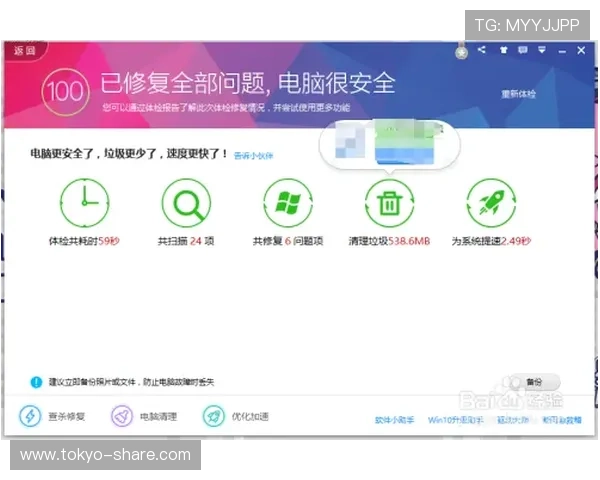Click the share icon in title bar
This screenshot has height=480, width=600.
click(481, 49)
